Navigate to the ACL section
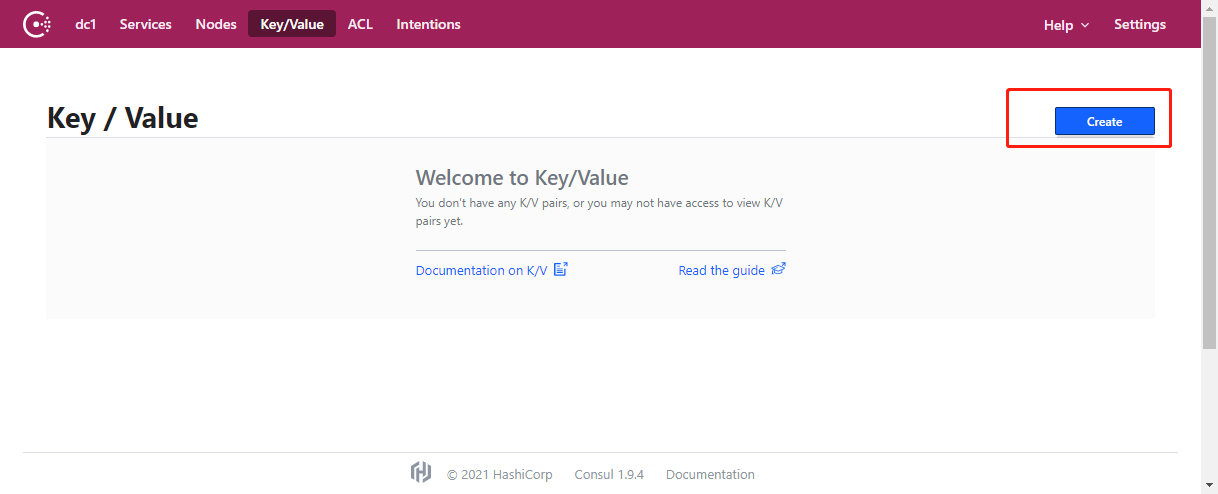The height and width of the screenshot is (494, 1218). click(360, 24)
